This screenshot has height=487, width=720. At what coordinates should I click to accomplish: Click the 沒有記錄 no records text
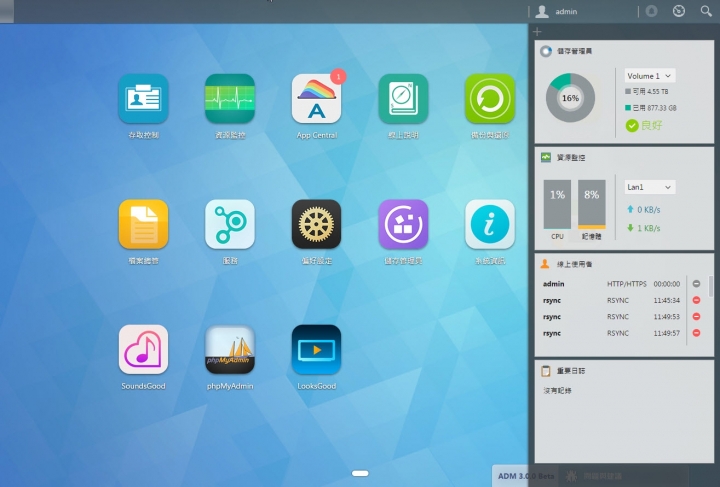click(557, 391)
